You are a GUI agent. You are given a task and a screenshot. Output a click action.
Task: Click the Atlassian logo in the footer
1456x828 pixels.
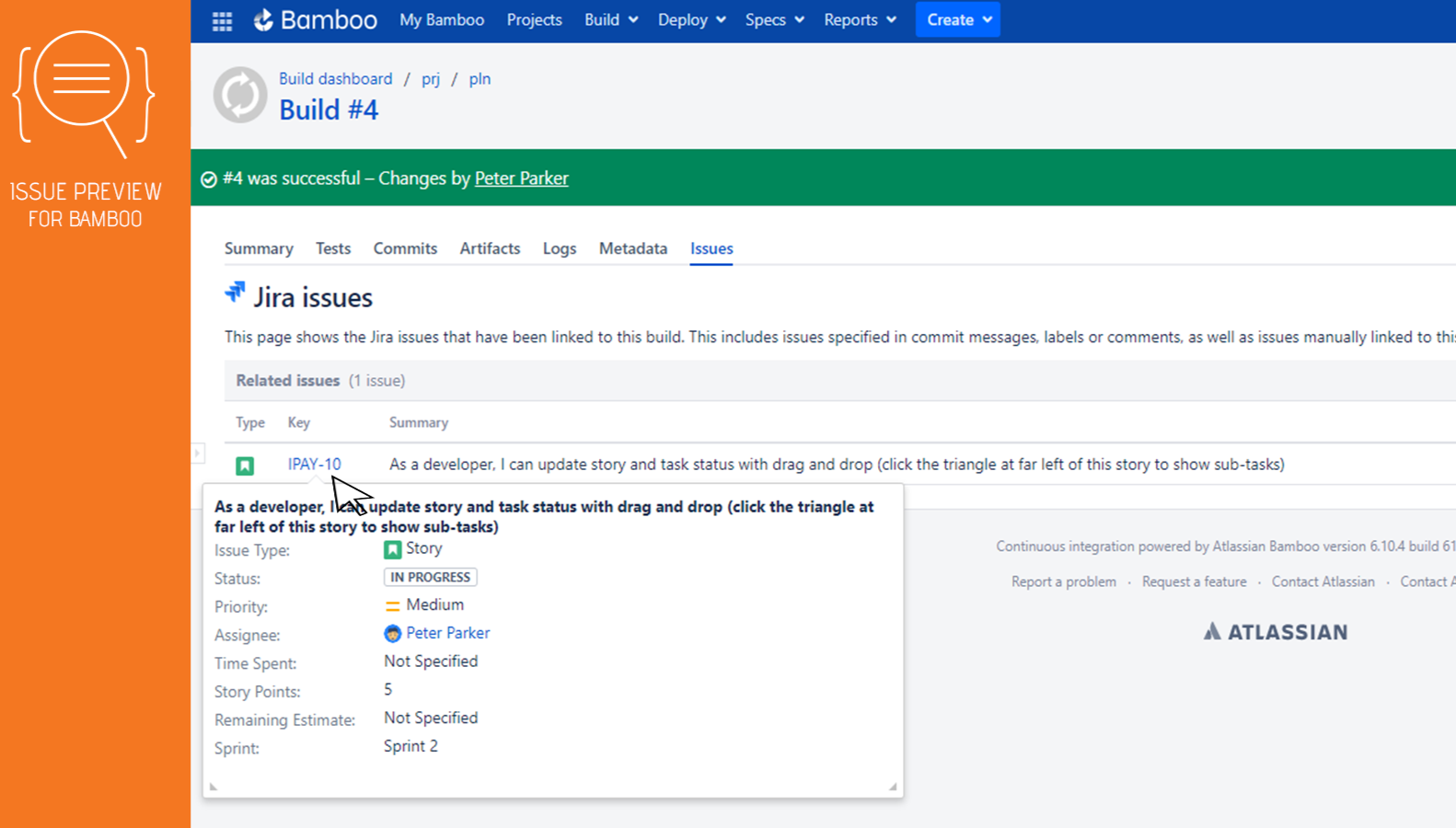click(1276, 631)
